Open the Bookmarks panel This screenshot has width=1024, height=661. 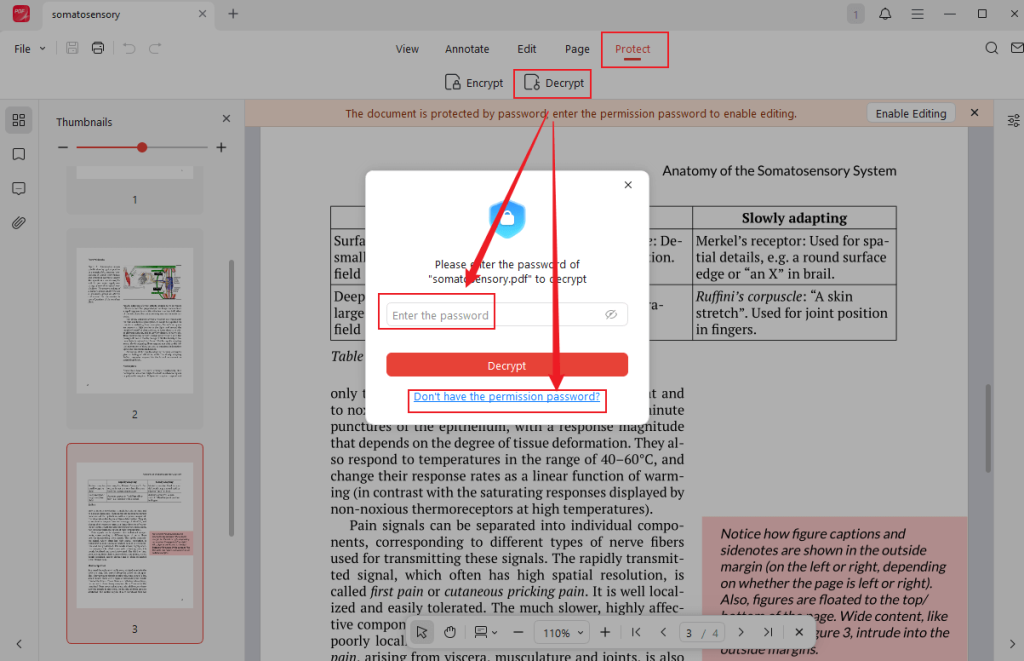[x=18, y=155]
